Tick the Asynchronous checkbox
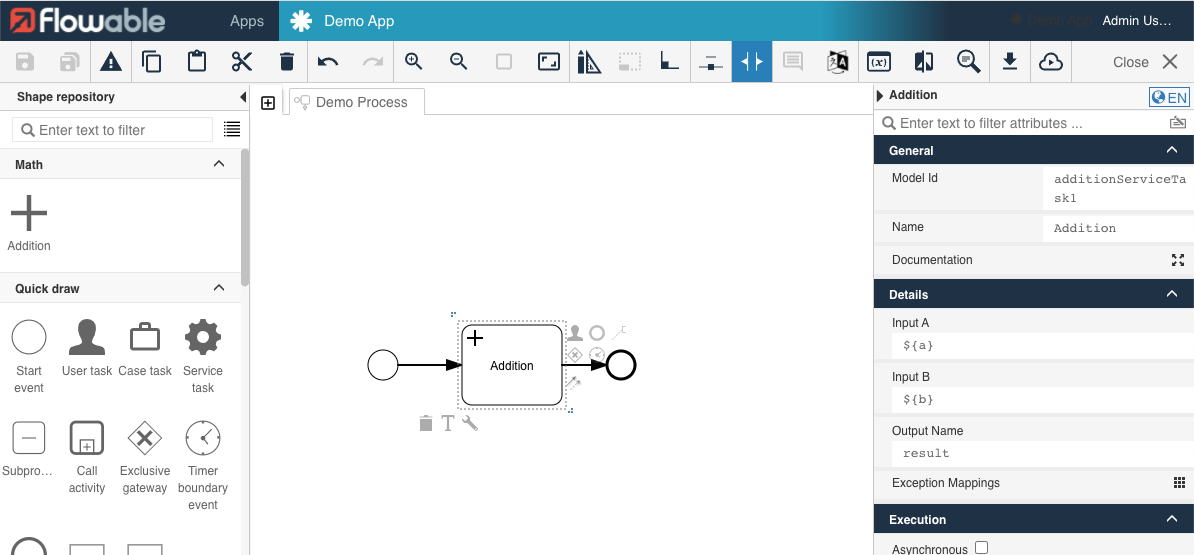The image size is (1194, 555). 982,547
